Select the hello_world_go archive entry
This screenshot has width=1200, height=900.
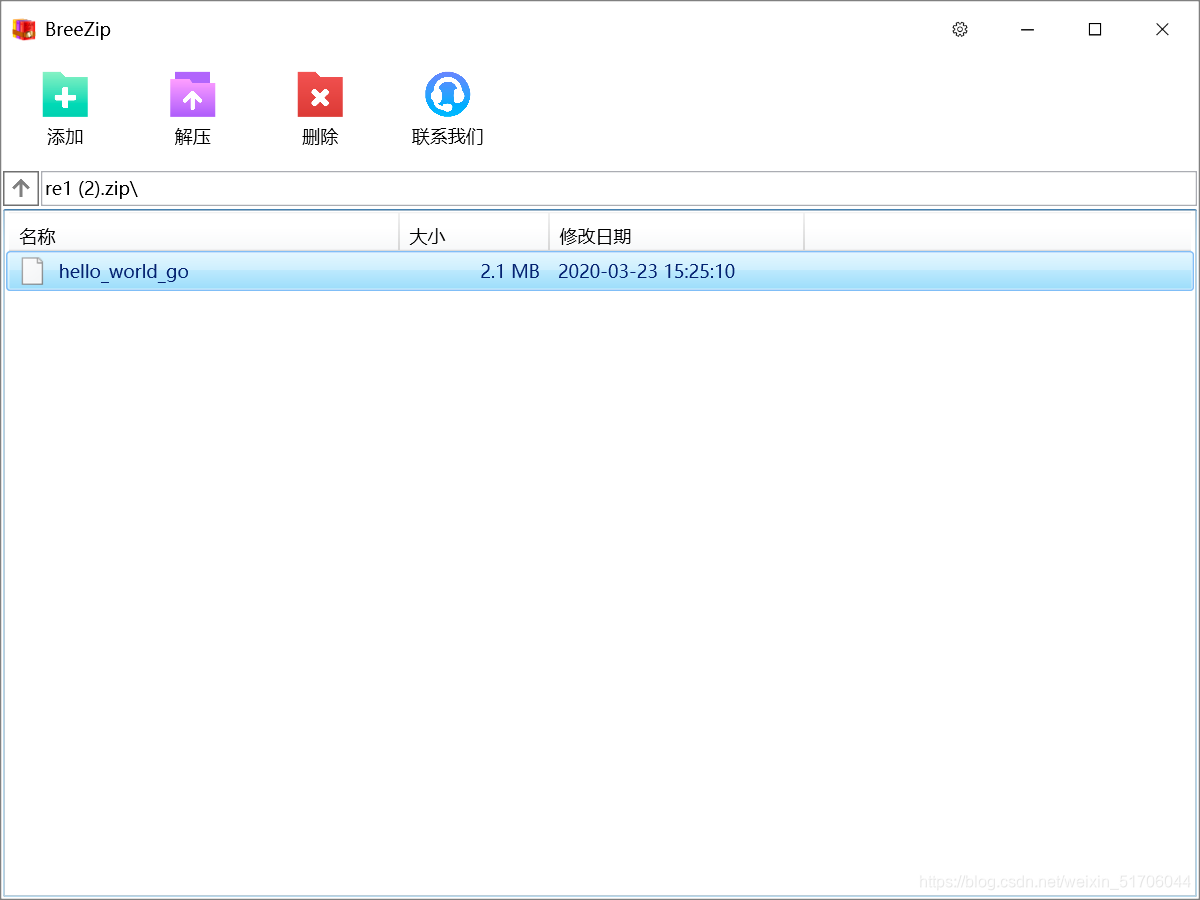[x=300, y=271]
